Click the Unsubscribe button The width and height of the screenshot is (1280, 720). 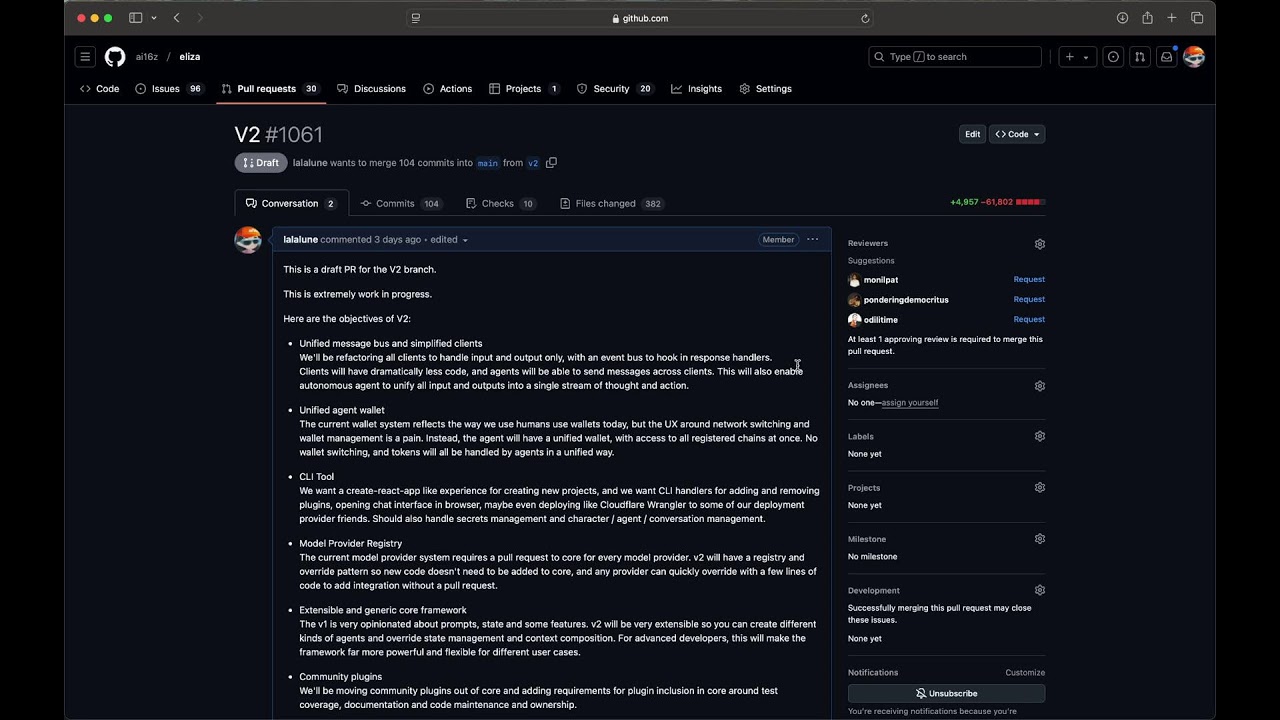pyautogui.click(x=946, y=693)
